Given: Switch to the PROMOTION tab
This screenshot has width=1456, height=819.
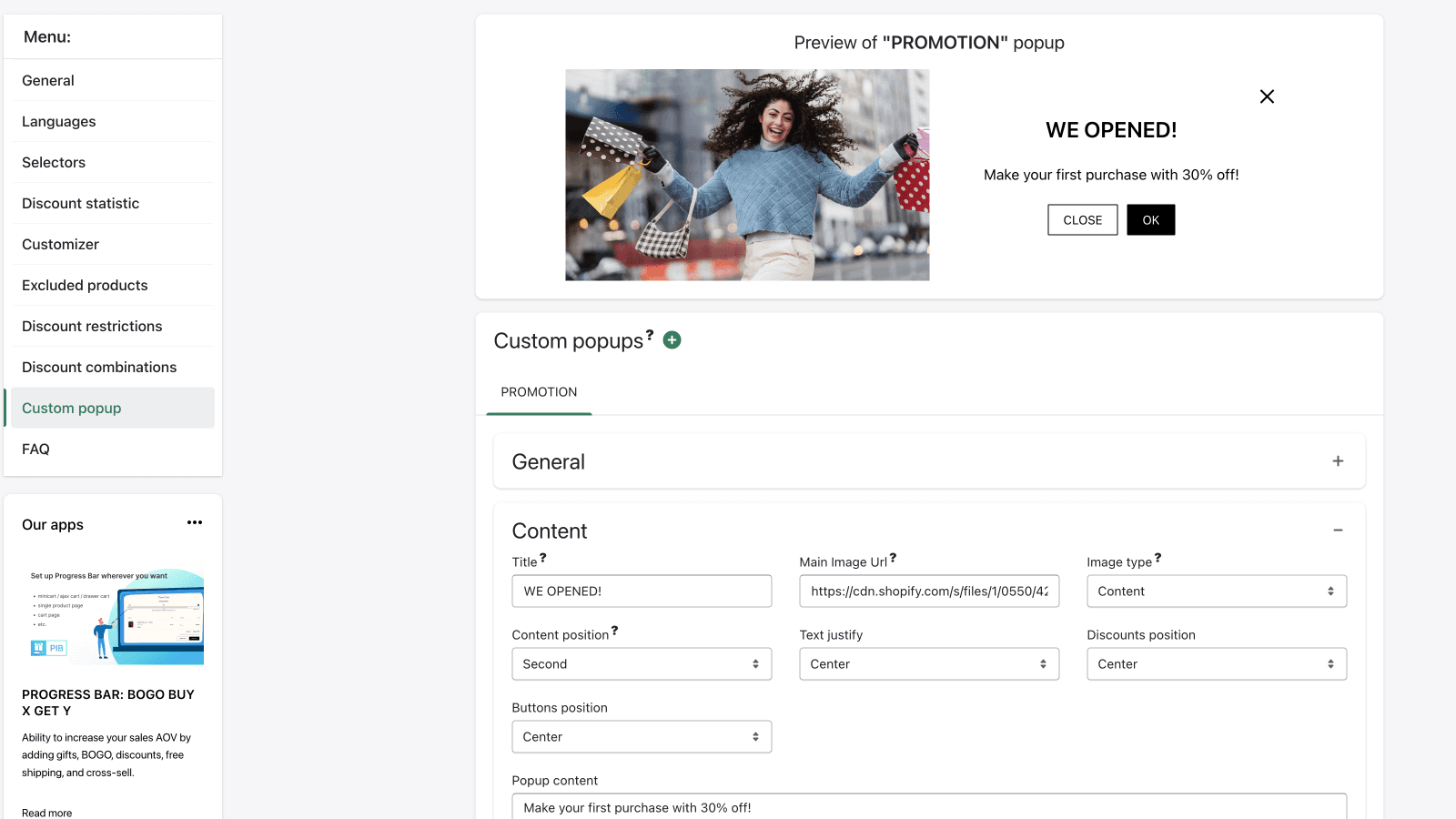Looking at the screenshot, I should pos(538,392).
